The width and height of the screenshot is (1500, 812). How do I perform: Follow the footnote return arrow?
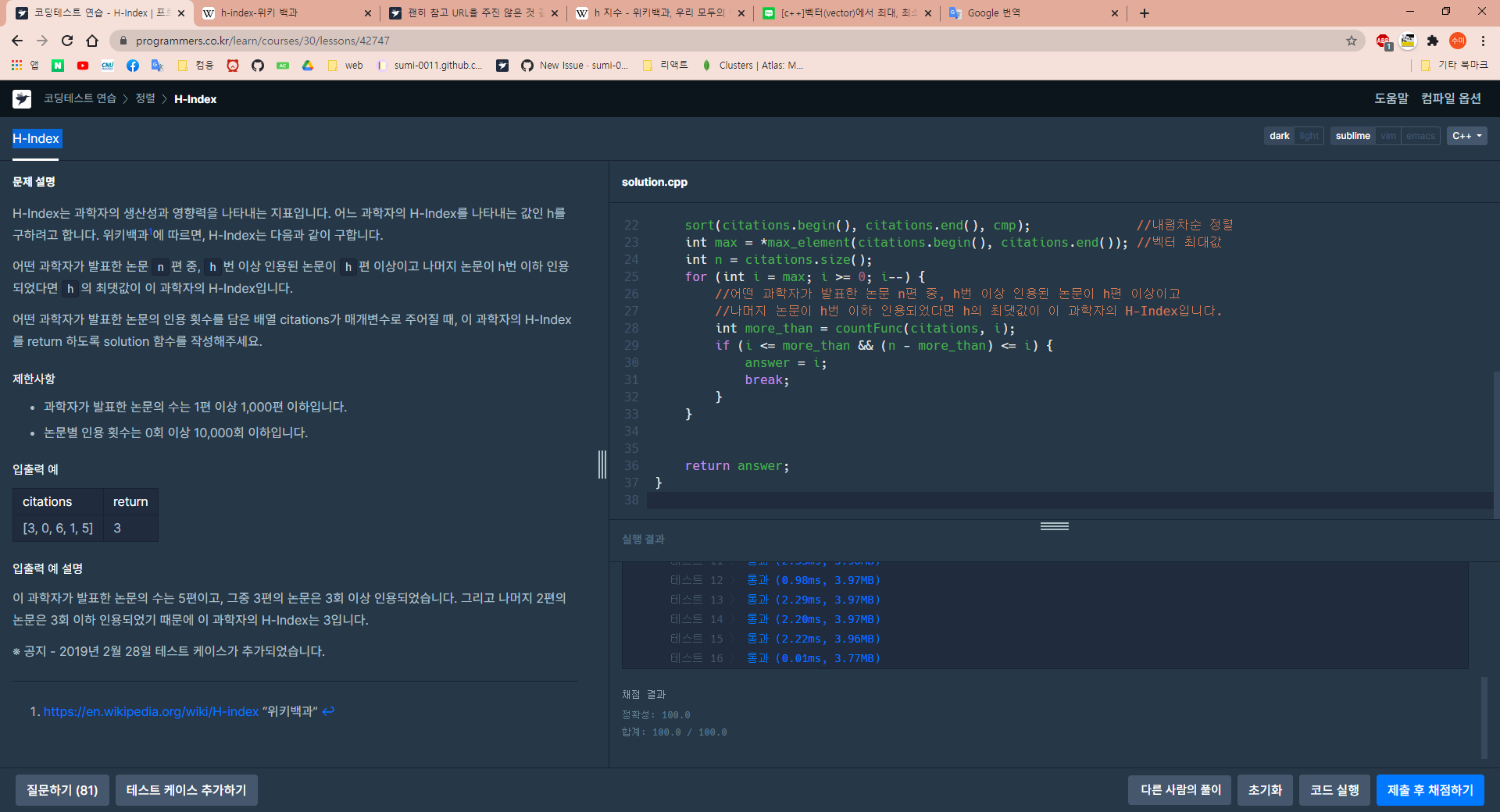click(x=328, y=711)
